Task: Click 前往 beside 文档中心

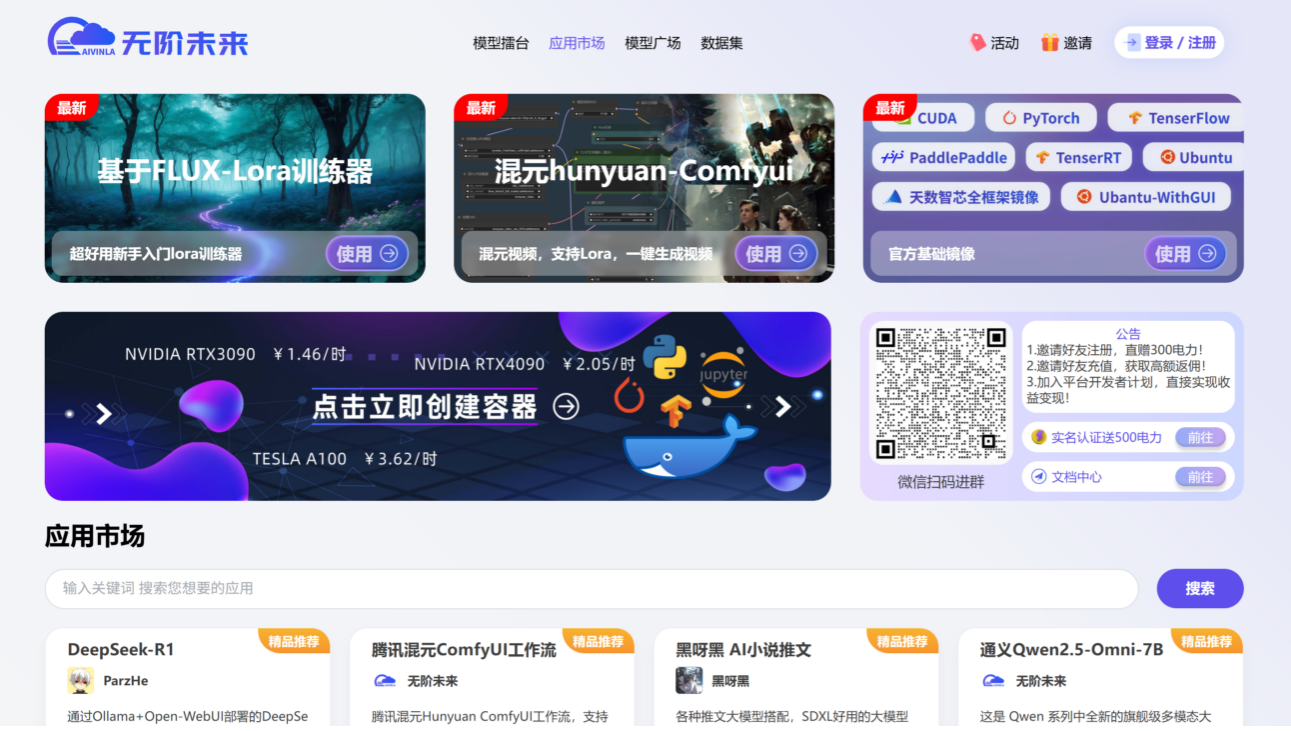Action: [x=1200, y=477]
